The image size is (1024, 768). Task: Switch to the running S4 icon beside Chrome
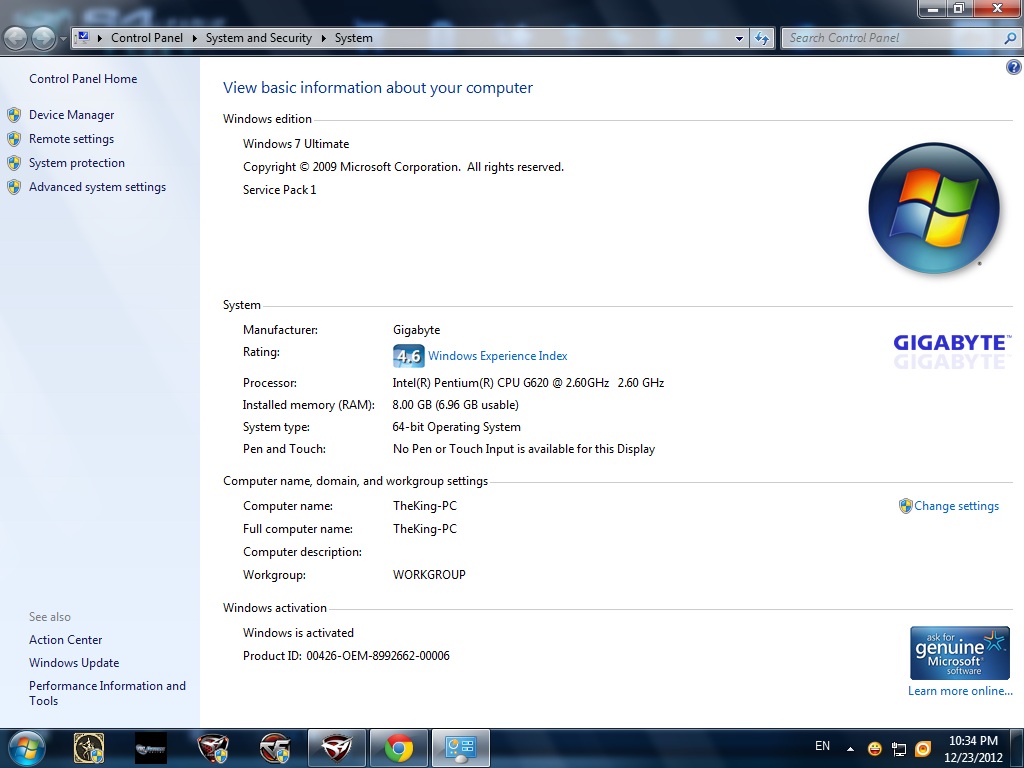[x=337, y=748]
